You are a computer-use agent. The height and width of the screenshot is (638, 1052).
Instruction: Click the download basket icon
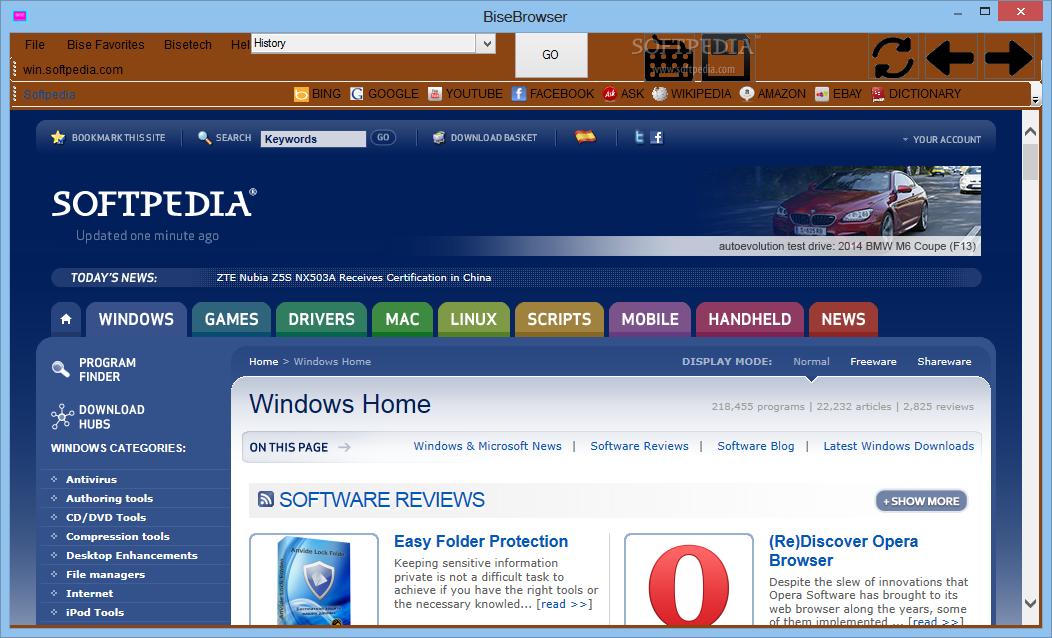(x=439, y=138)
